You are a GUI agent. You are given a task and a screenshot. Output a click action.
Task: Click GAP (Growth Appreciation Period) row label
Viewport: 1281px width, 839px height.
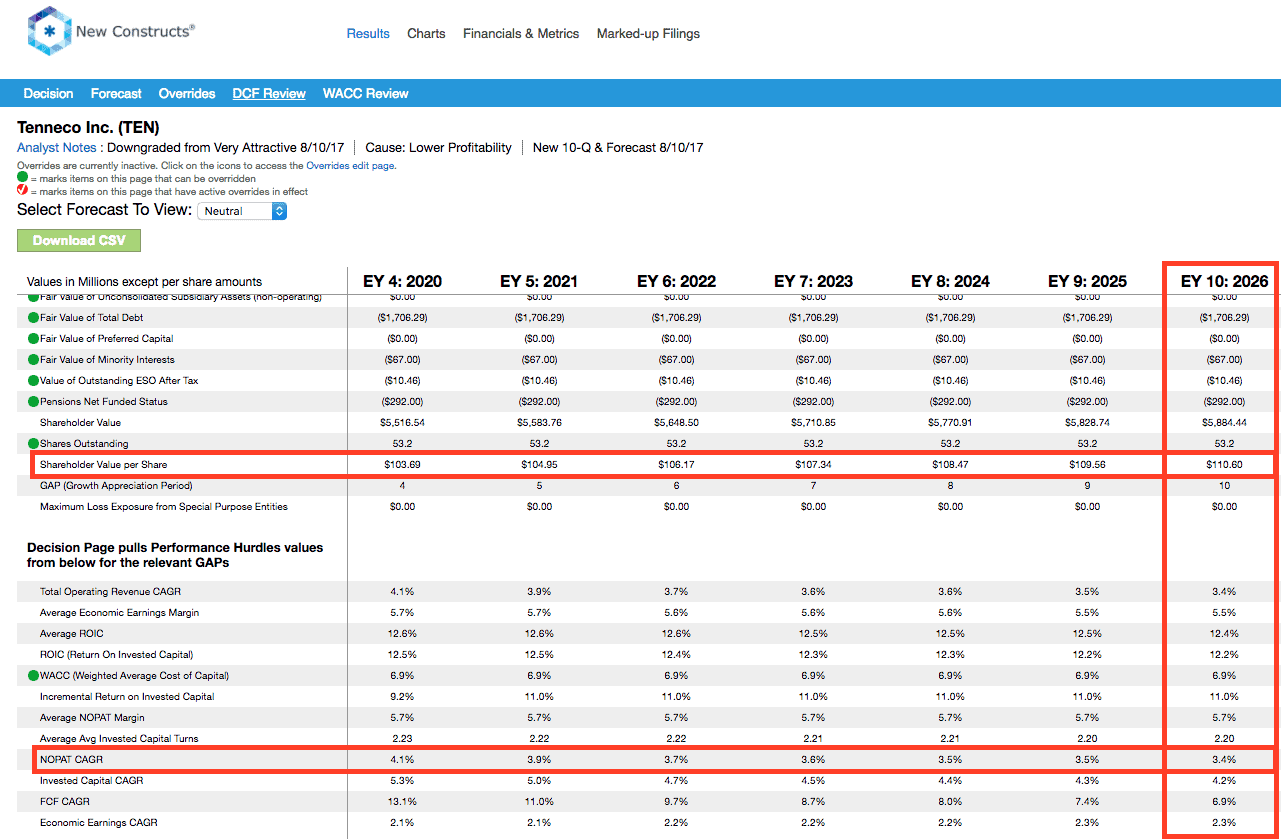[116, 486]
